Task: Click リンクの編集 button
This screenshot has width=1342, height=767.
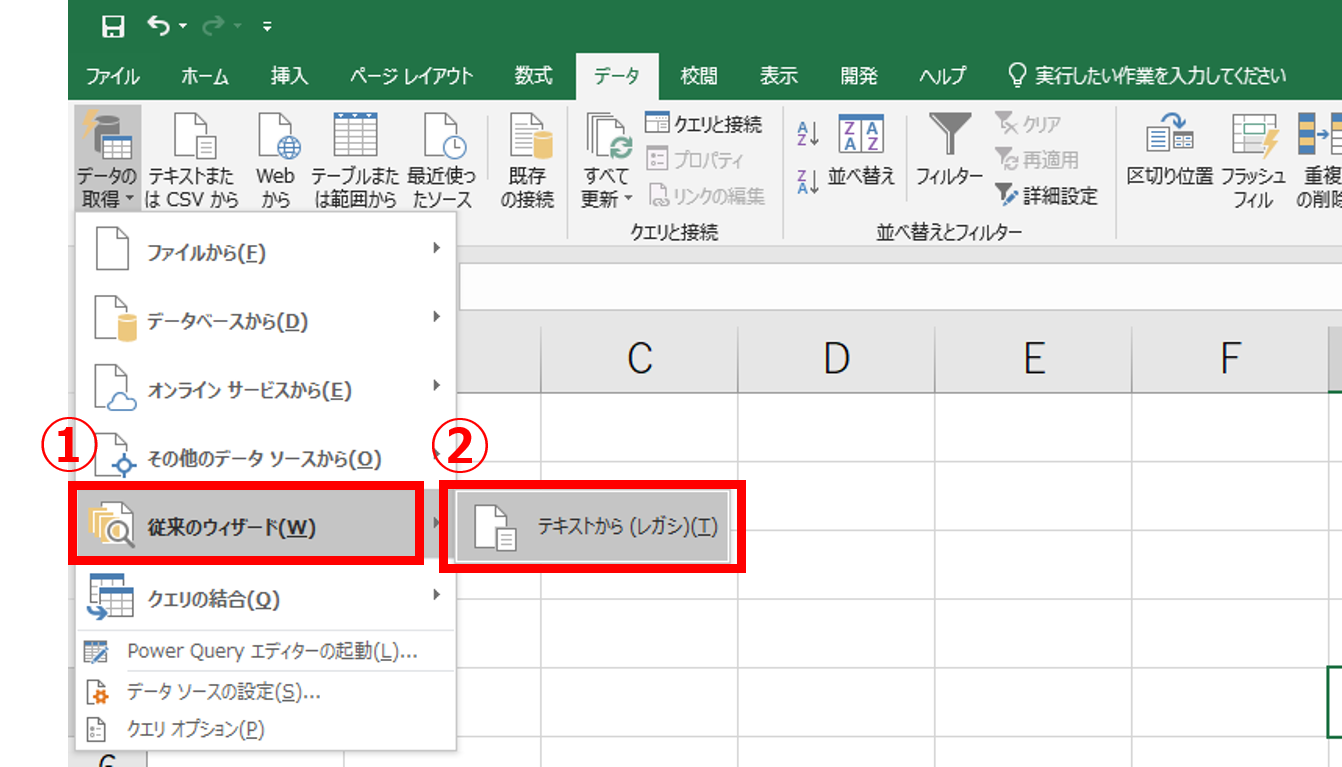Action: 706,196
